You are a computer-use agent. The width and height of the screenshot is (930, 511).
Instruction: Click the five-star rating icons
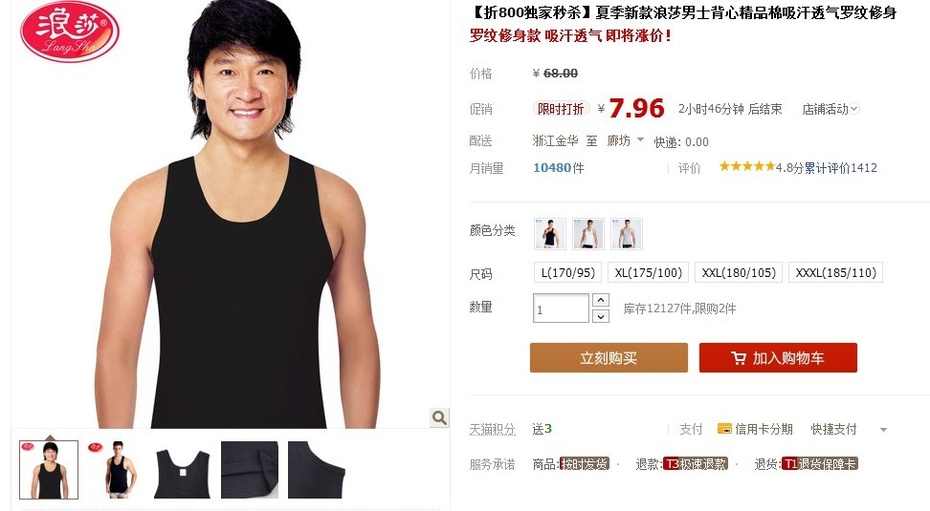tap(747, 167)
